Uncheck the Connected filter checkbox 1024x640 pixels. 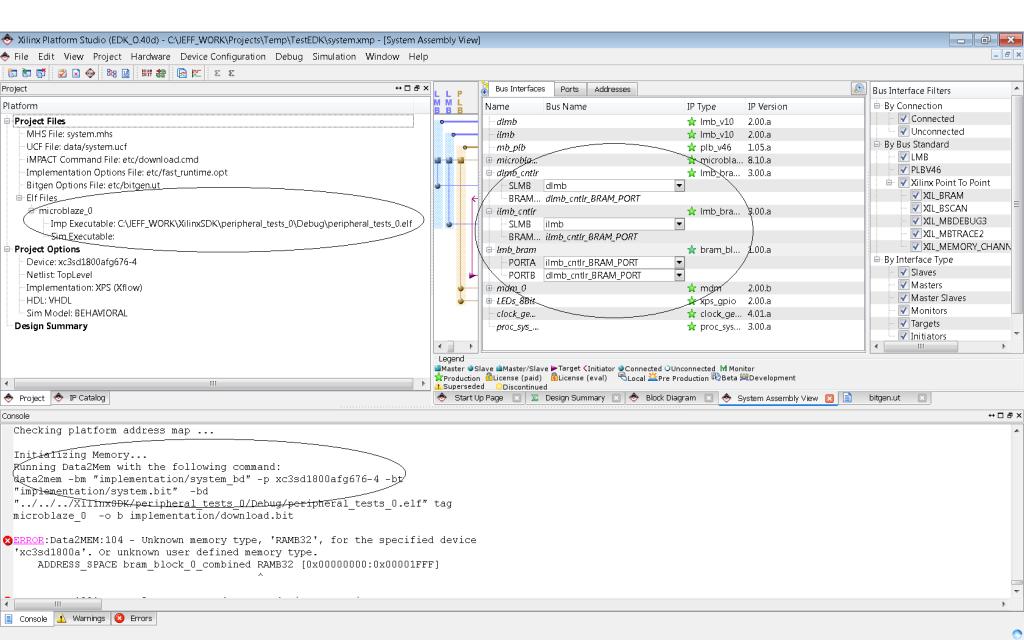tap(904, 119)
